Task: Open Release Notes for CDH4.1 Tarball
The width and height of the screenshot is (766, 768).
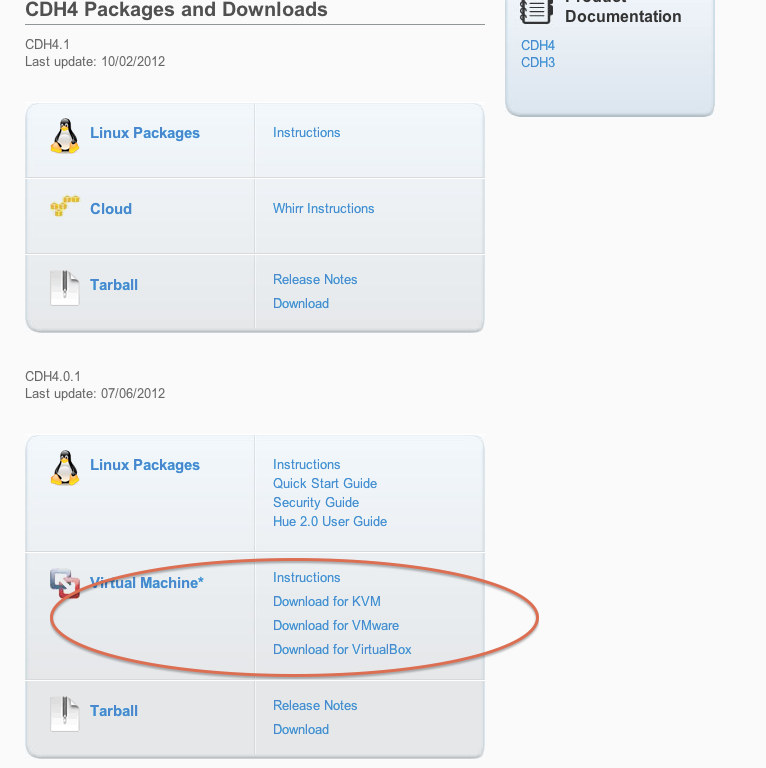Action: pyautogui.click(x=315, y=279)
